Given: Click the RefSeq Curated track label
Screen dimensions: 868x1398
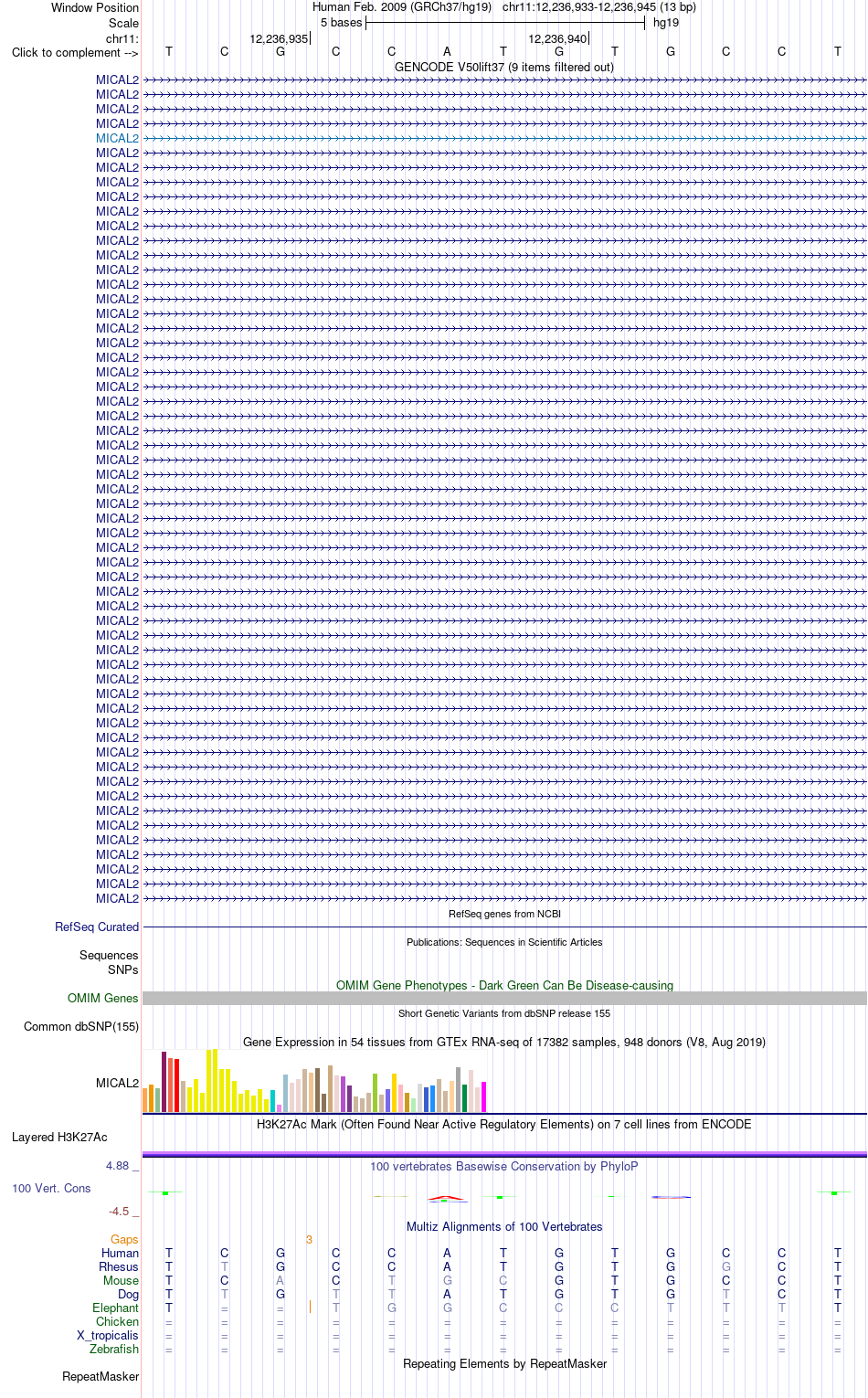Looking at the screenshot, I should tap(97, 927).
